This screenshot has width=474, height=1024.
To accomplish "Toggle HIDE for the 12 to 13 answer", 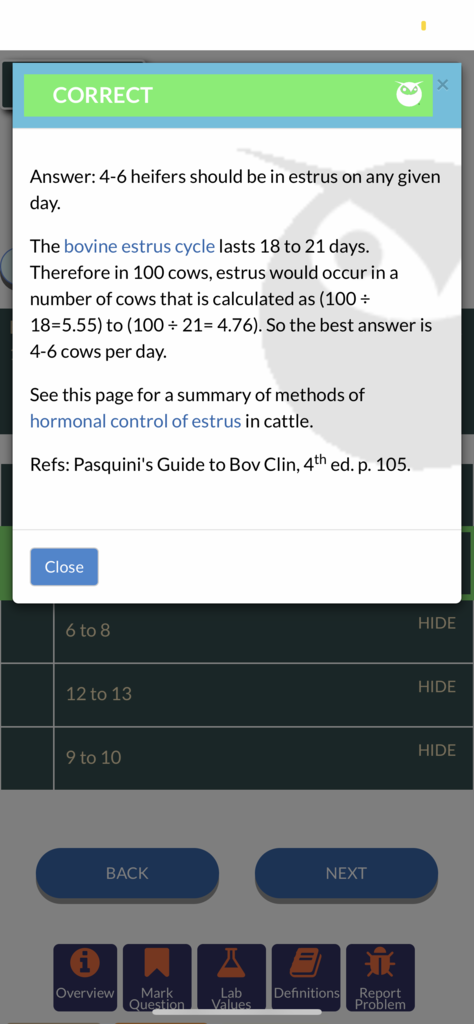I will click(x=437, y=686).
